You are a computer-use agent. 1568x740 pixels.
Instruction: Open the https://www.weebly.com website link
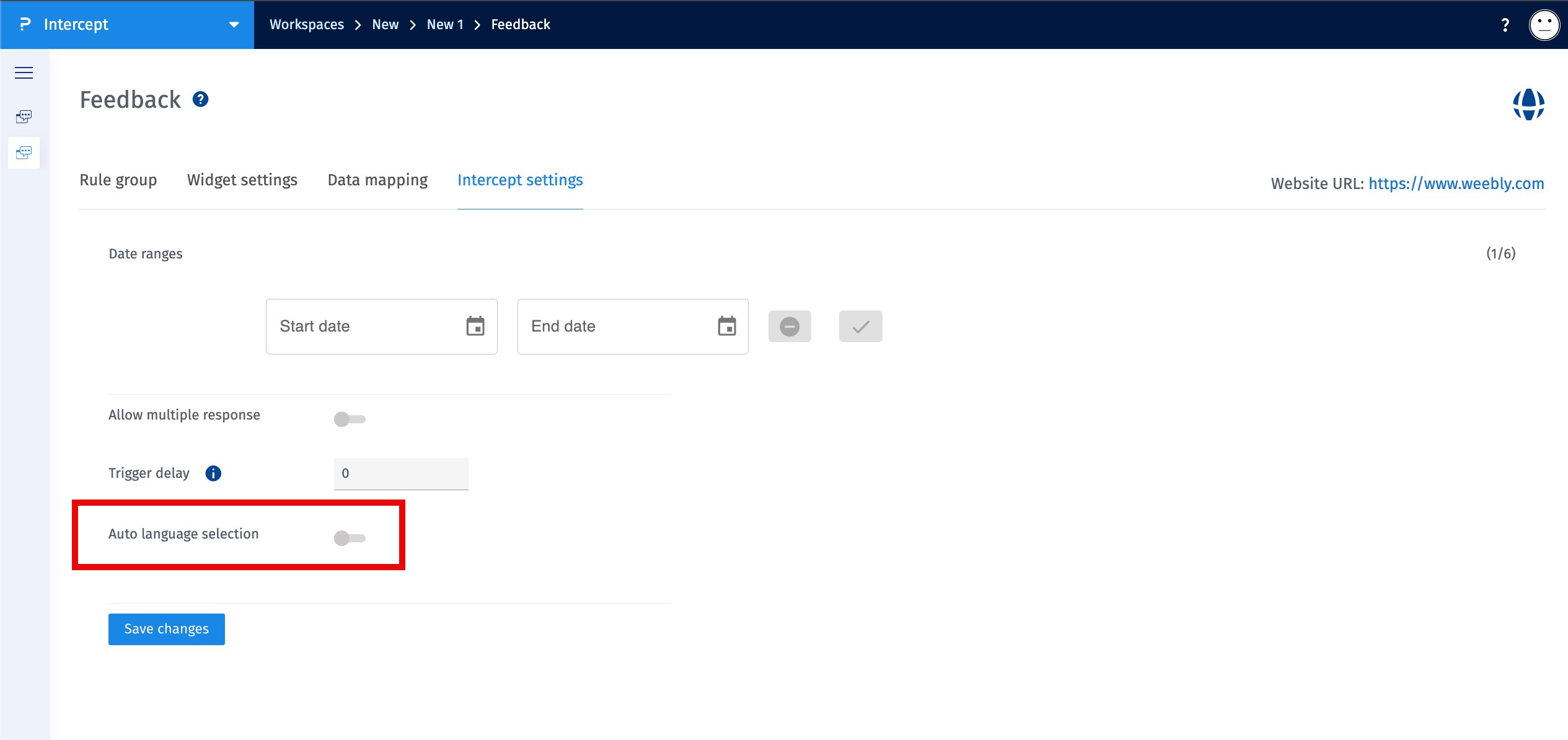(x=1456, y=183)
